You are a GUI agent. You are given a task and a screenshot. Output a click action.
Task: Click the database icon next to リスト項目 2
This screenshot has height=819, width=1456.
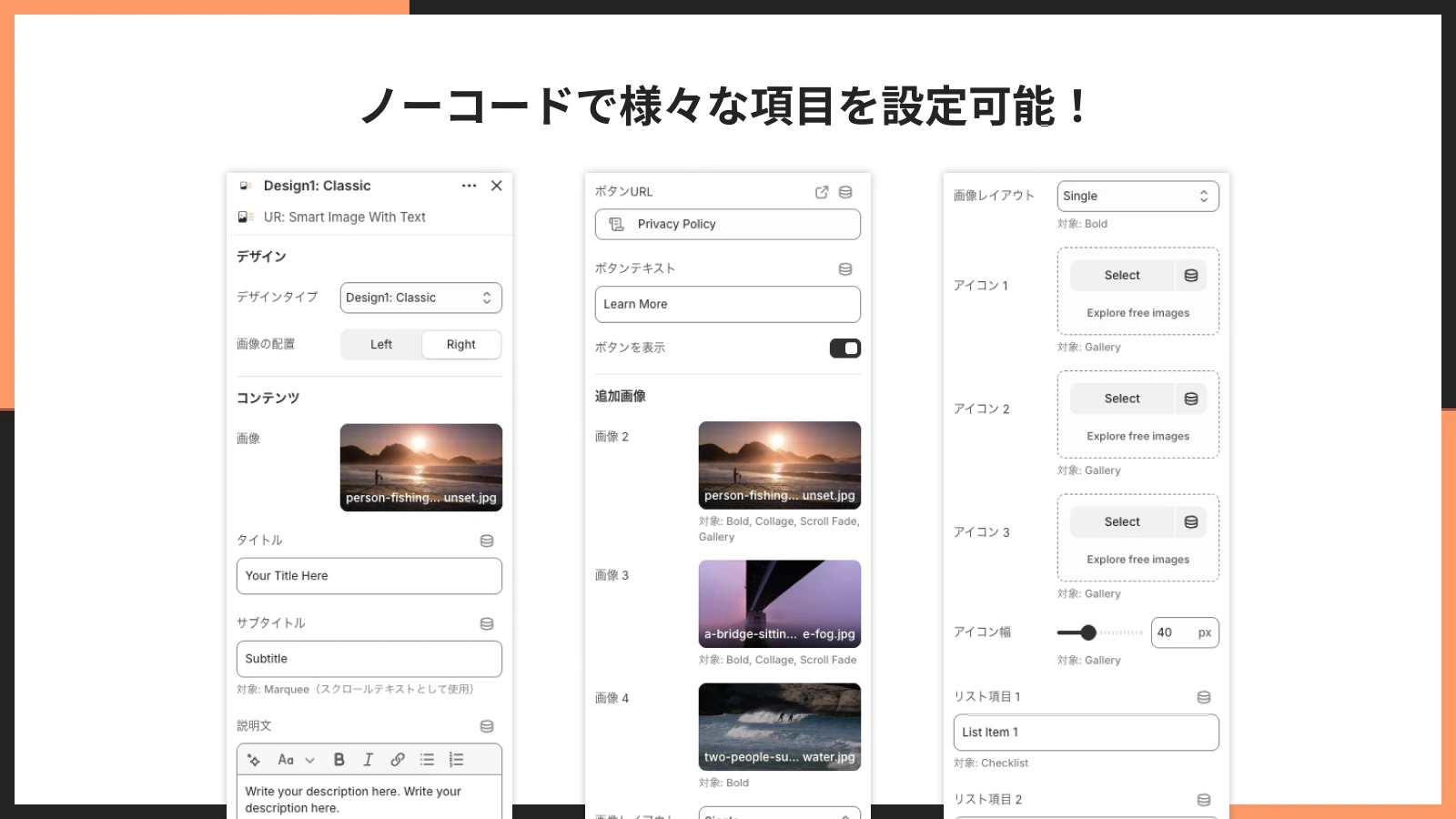point(1204,800)
